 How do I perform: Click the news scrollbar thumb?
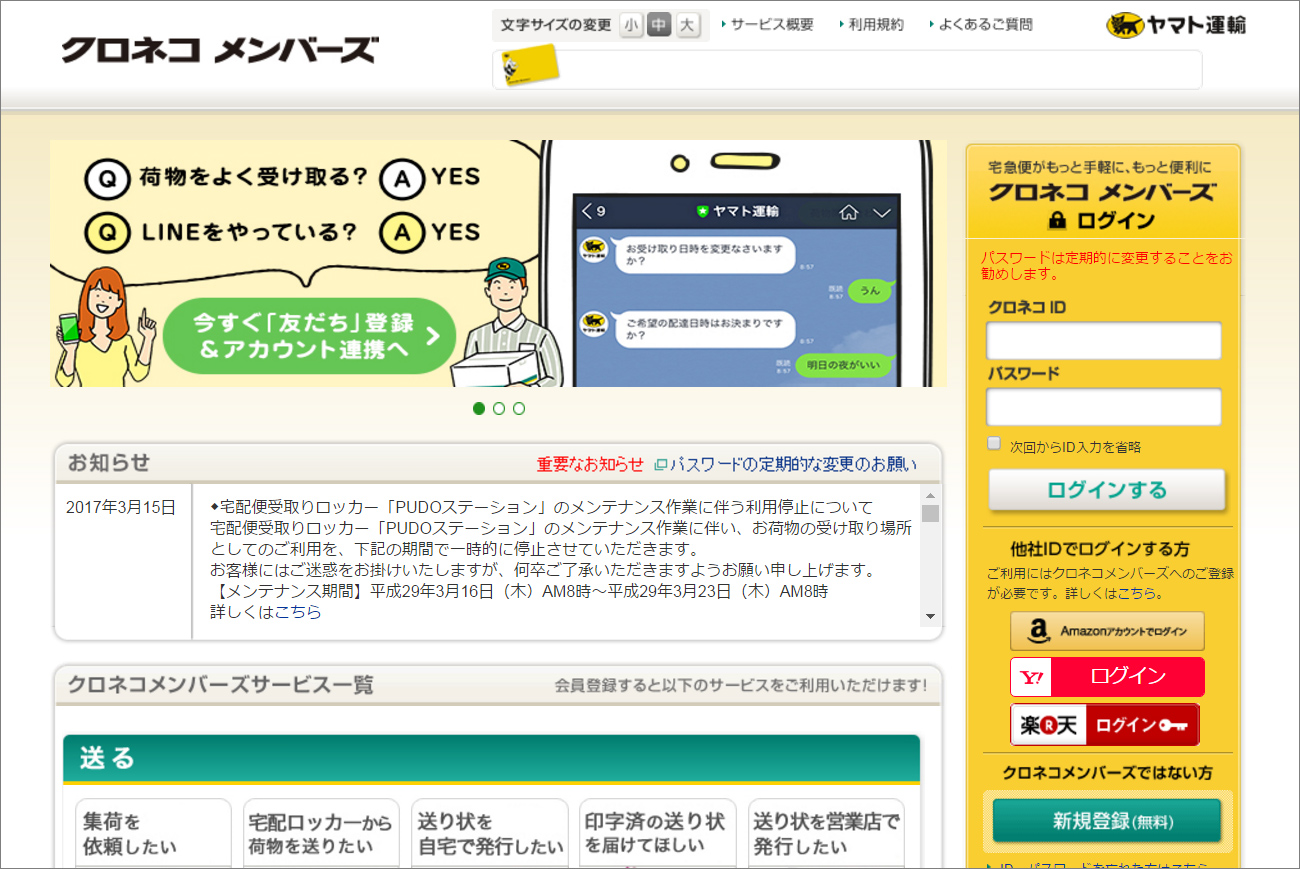tap(930, 513)
